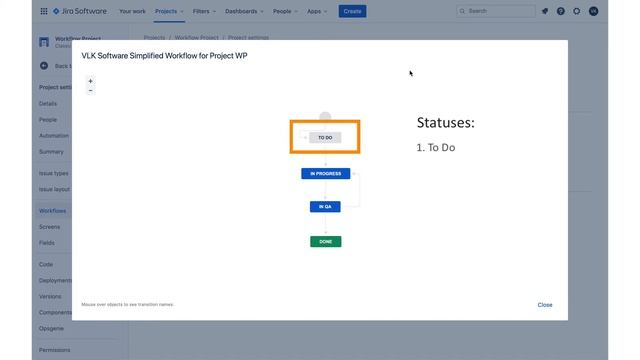Open Screens in sidebar

pyautogui.click(x=49, y=227)
